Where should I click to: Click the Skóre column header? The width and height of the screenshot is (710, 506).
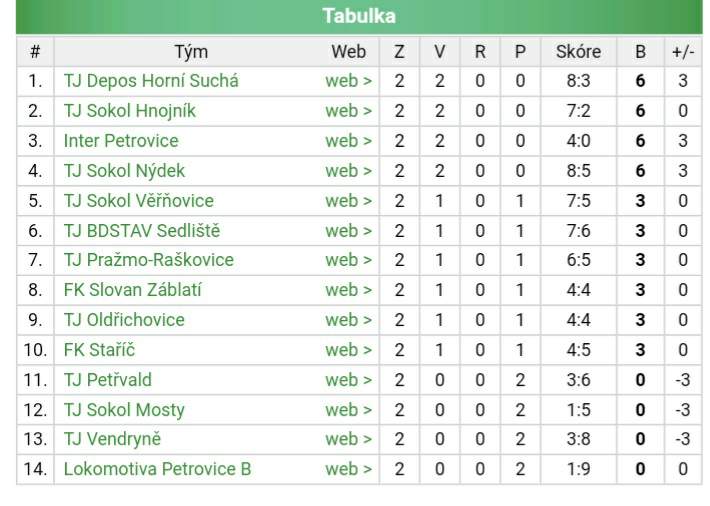tap(578, 52)
